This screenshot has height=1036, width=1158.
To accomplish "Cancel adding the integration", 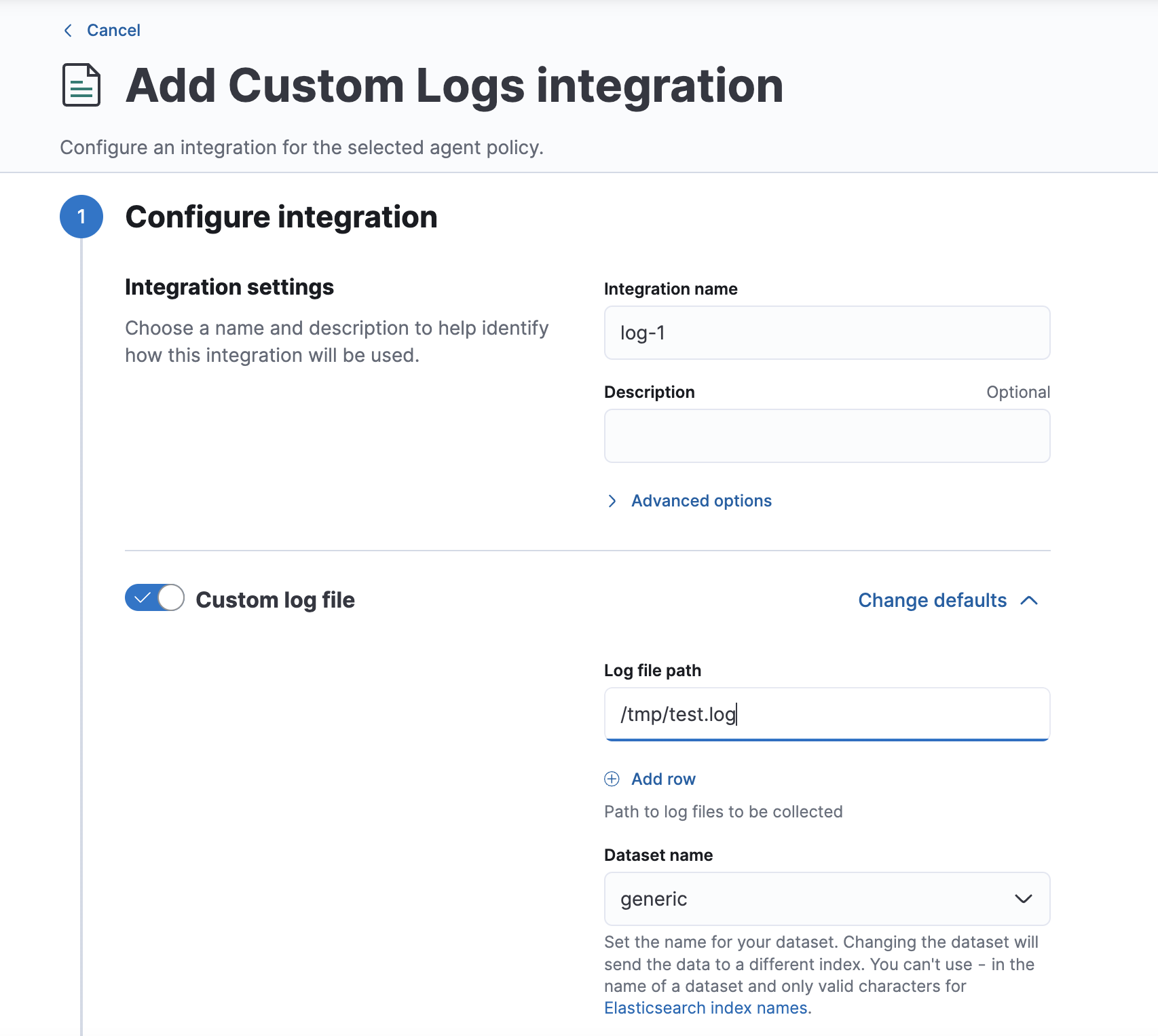I will 113,31.
